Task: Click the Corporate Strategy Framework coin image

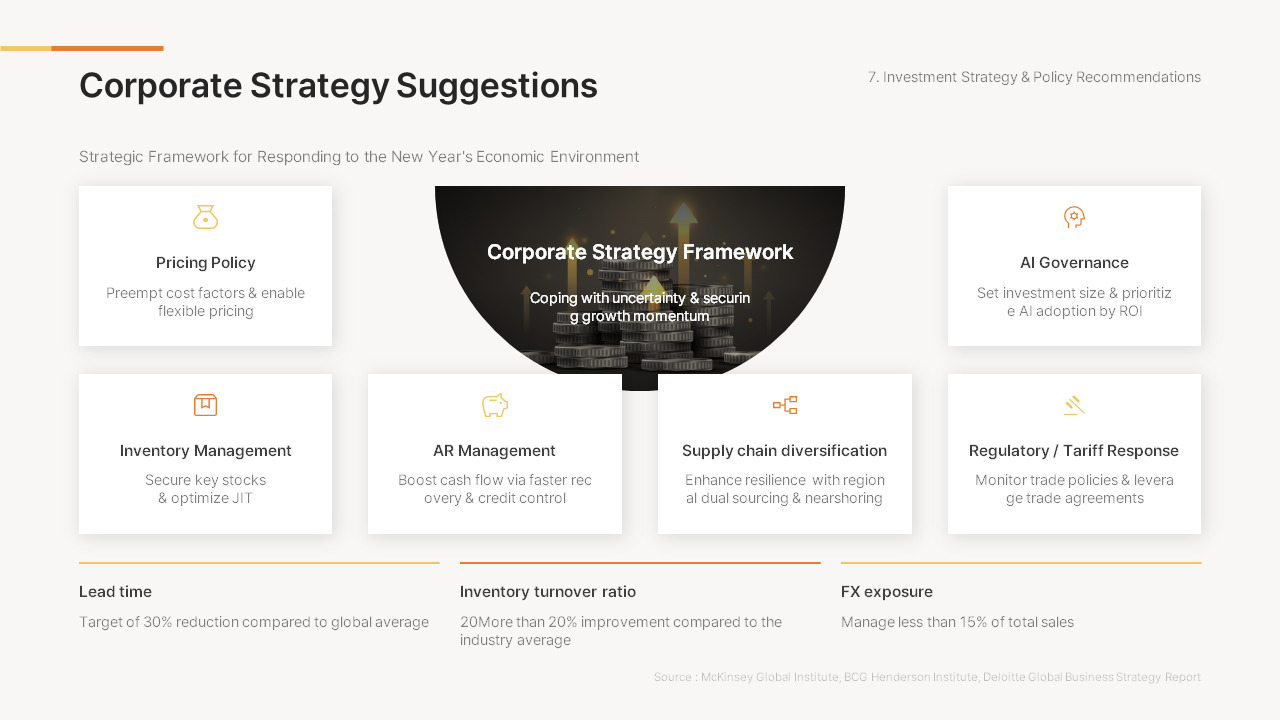Action: (x=640, y=288)
